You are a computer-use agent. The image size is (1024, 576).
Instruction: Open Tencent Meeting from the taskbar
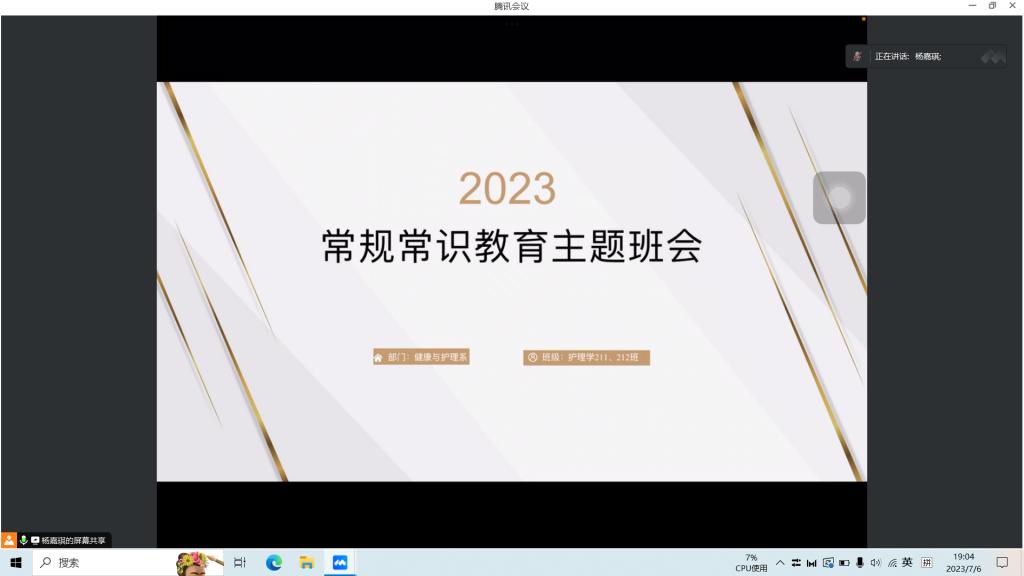click(340, 563)
